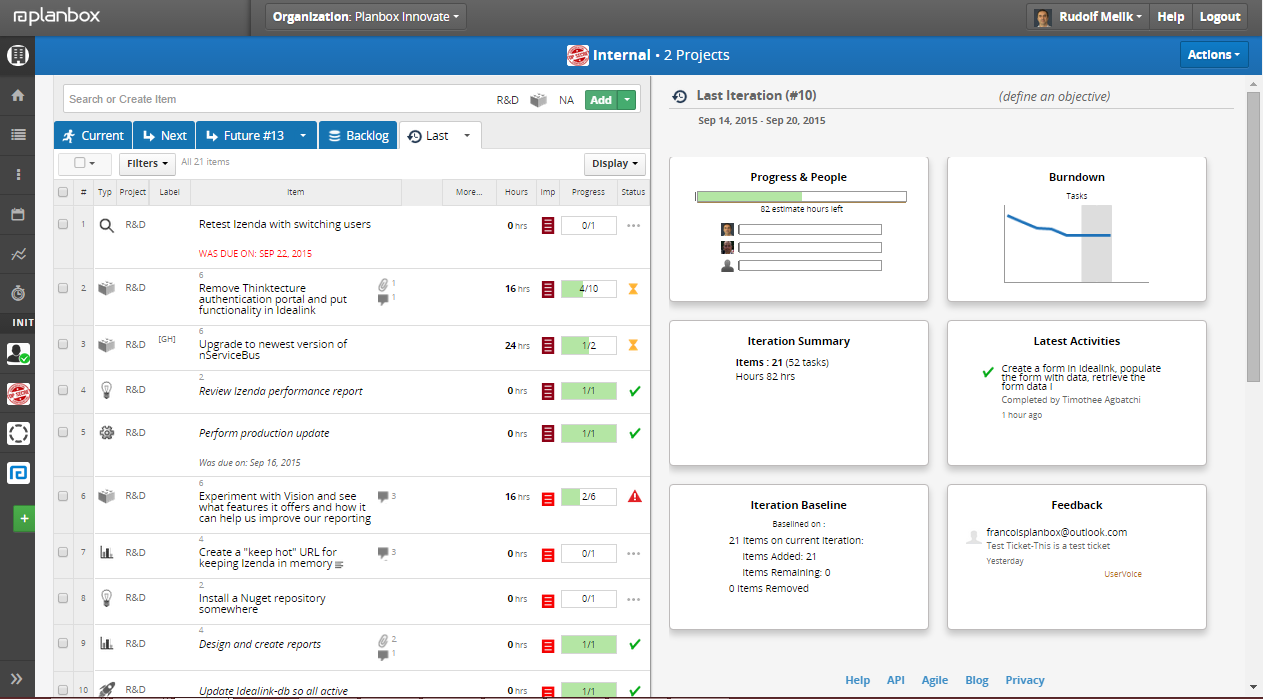Open the Blog footer link
This screenshot has height=699, width=1263.
click(x=977, y=680)
